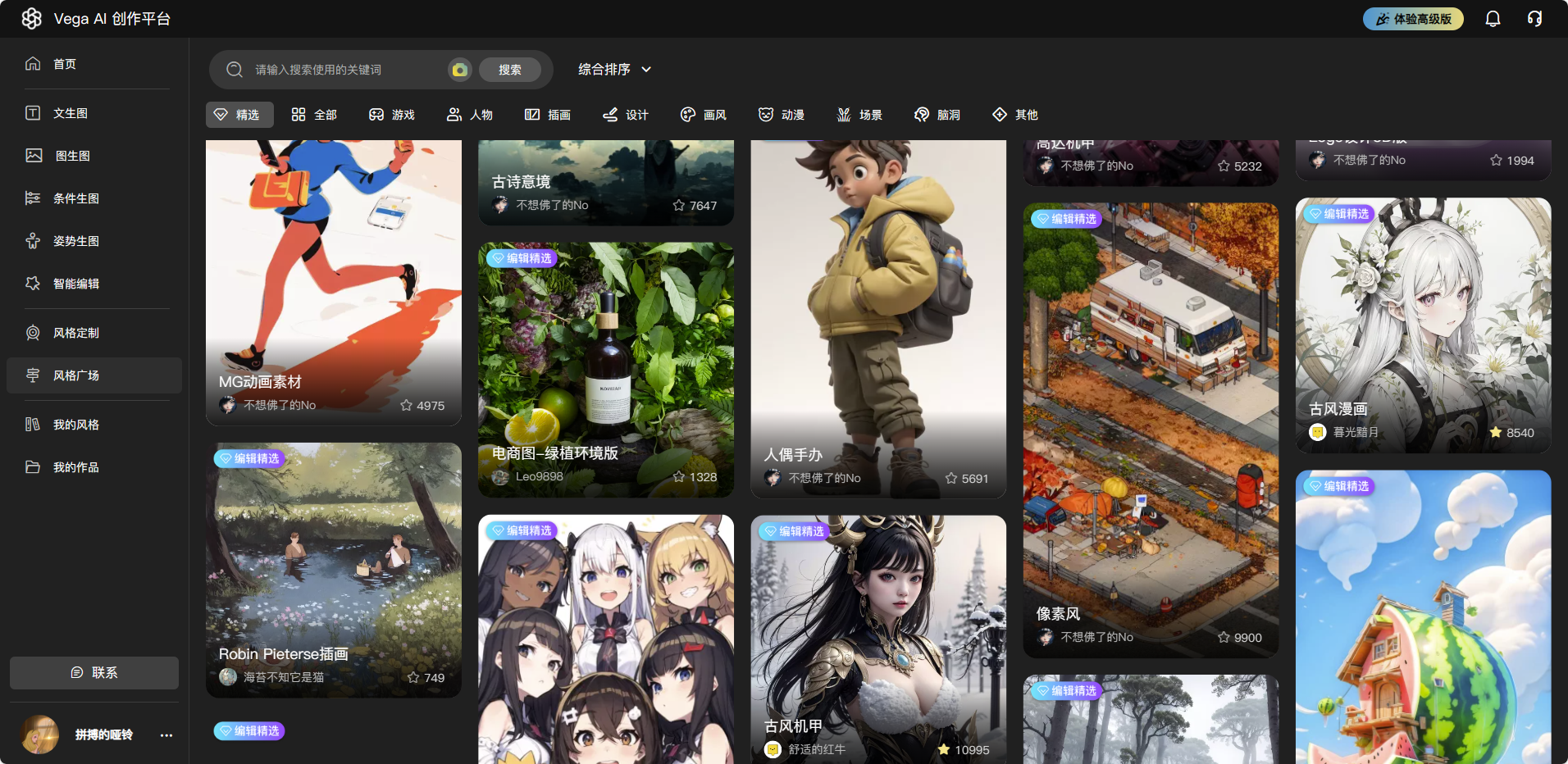Click author name Leo9898
Screen dimensions: 1568x764
(x=540, y=476)
